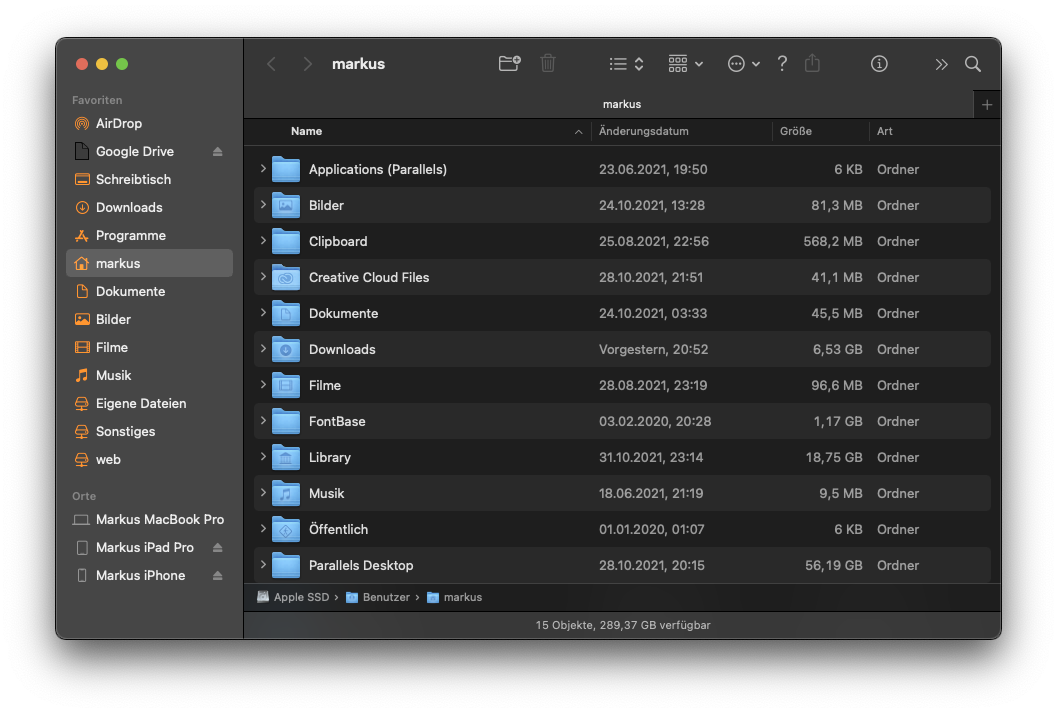
Task: Expand the Downloads folder disclosure triangle
Action: (x=263, y=349)
